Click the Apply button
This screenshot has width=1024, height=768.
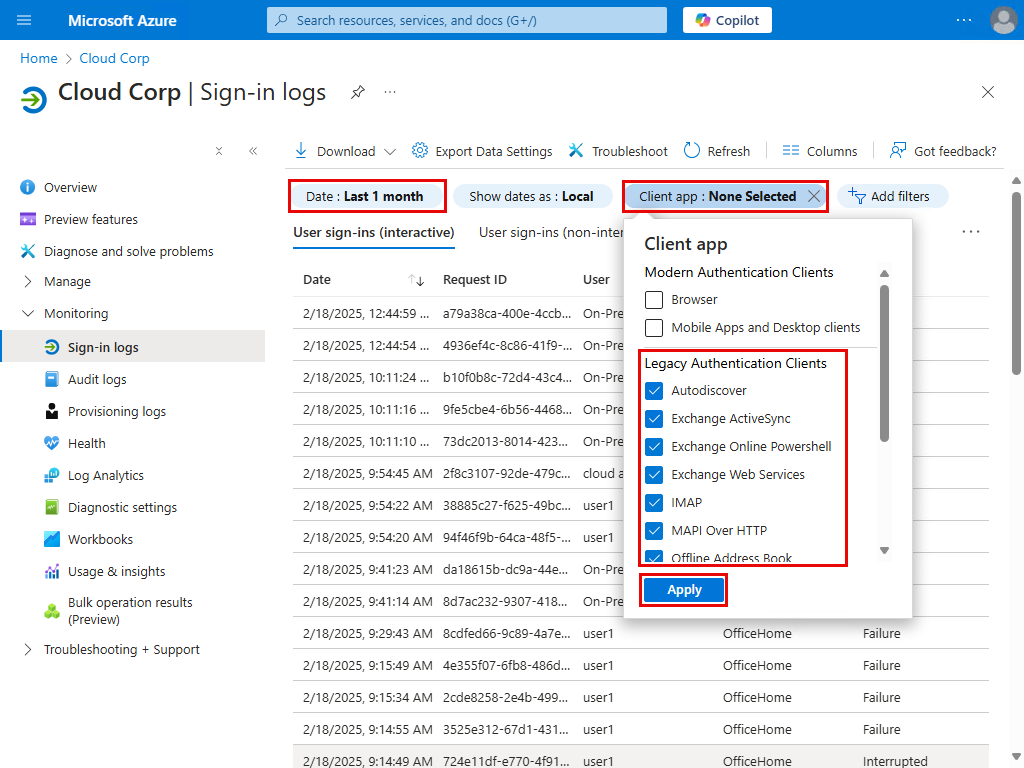[x=684, y=590]
